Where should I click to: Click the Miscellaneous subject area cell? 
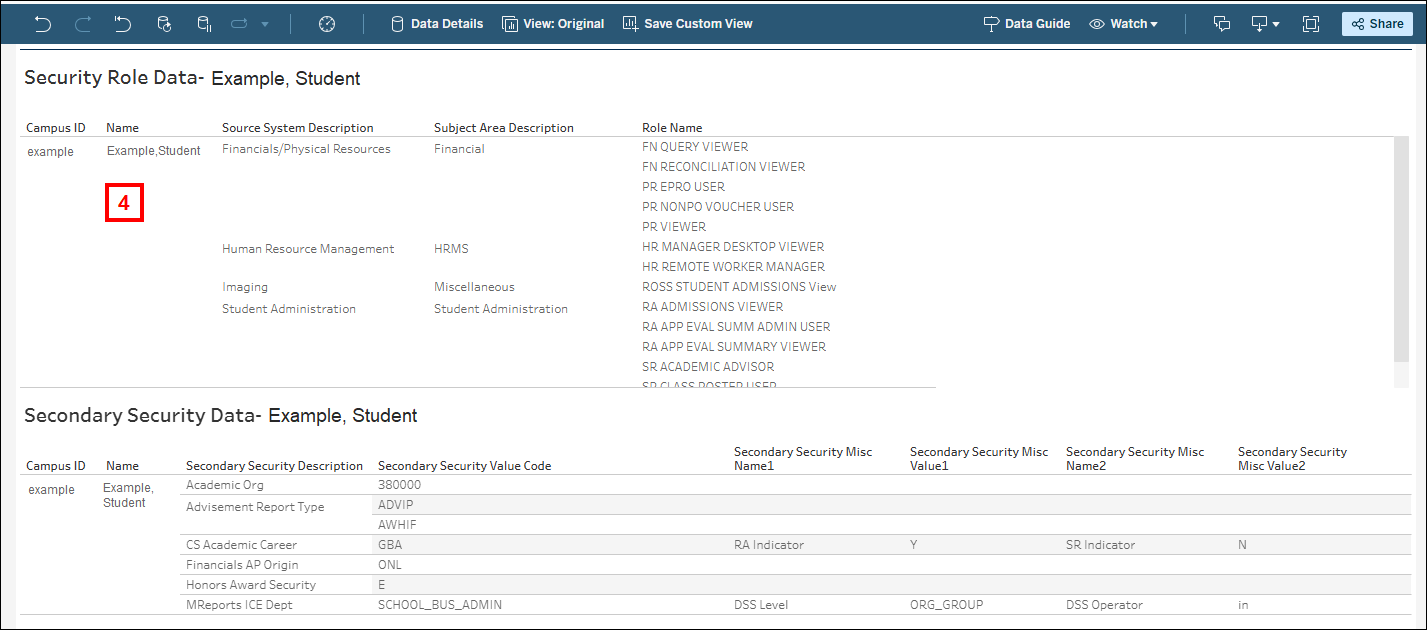tap(474, 287)
